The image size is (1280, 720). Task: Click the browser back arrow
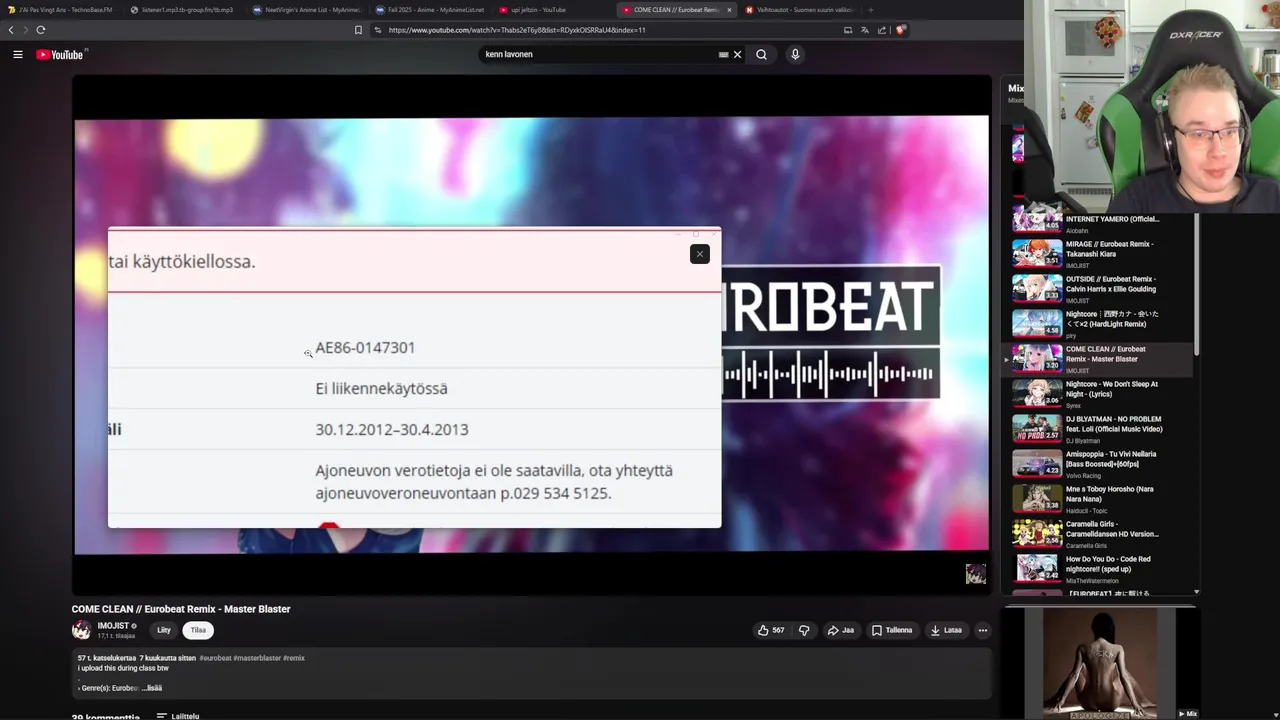(11, 30)
